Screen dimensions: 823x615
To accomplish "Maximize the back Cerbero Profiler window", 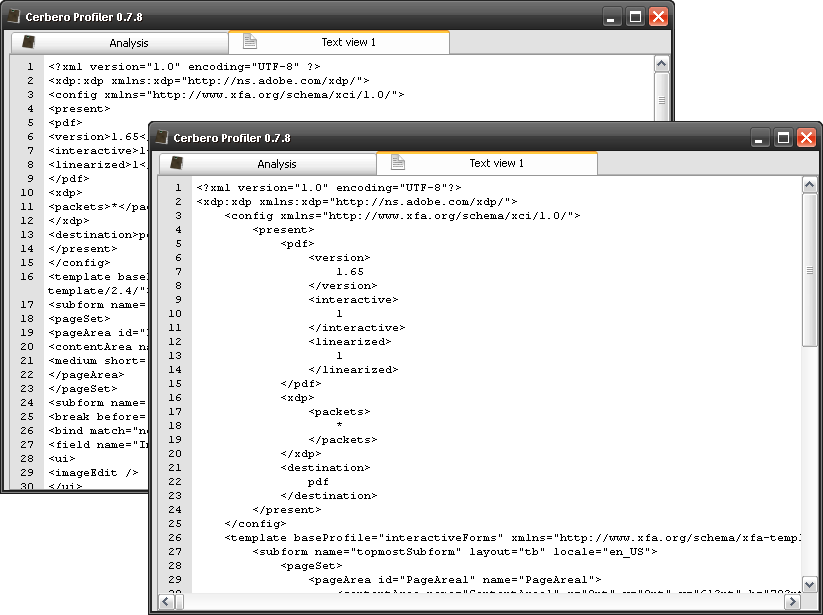I will tap(635, 17).
